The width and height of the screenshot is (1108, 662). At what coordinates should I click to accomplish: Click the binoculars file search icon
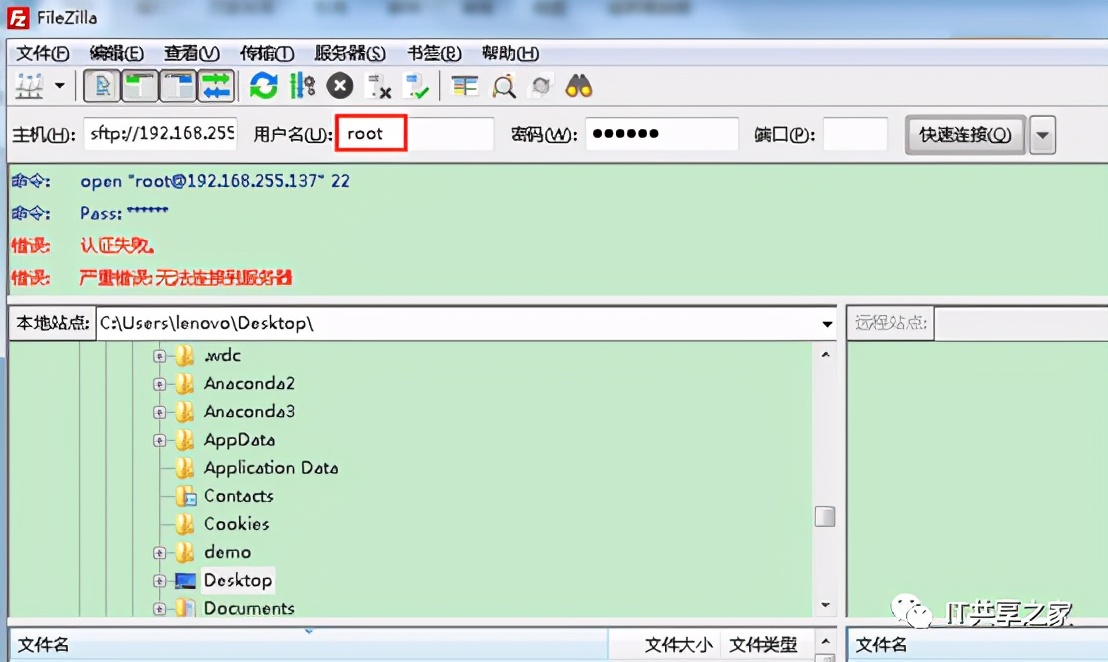click(579, 86)
